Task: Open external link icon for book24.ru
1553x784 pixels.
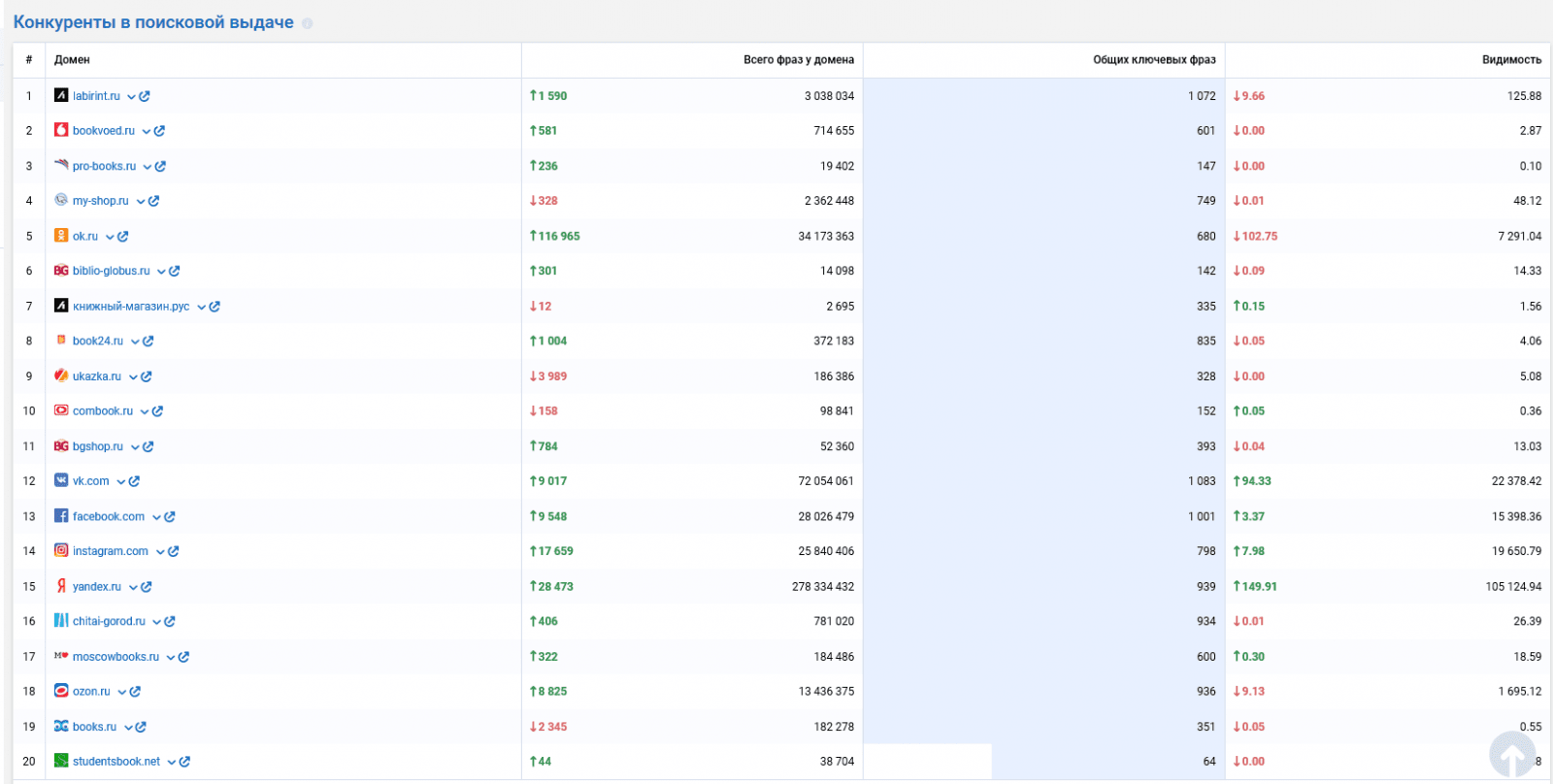Action: pos(148,342)
